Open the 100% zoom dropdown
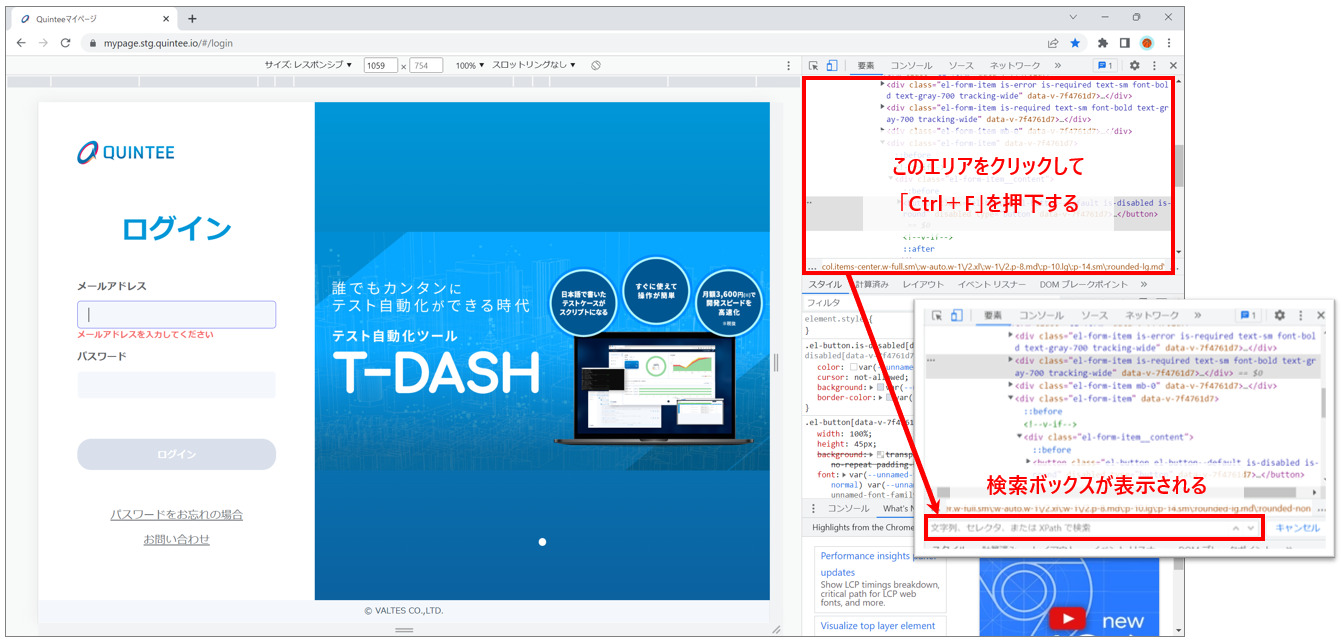The width and height of the screenshot is (1342, 640). tap(469, 65)
